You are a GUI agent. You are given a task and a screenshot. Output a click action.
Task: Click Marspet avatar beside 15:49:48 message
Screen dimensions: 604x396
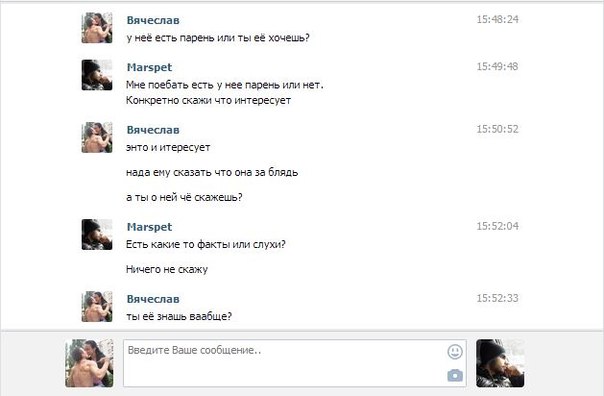click(97, 75)
